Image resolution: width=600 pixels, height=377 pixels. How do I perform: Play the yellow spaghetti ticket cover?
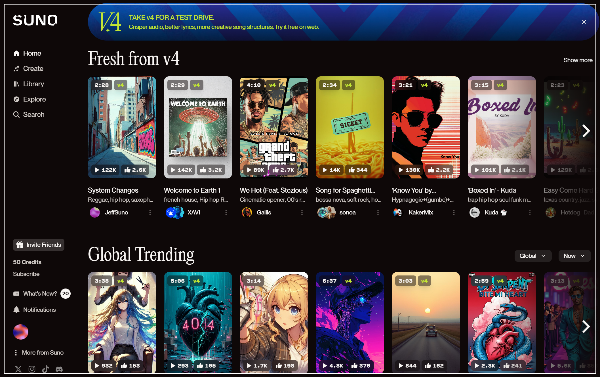pos(350,127)
